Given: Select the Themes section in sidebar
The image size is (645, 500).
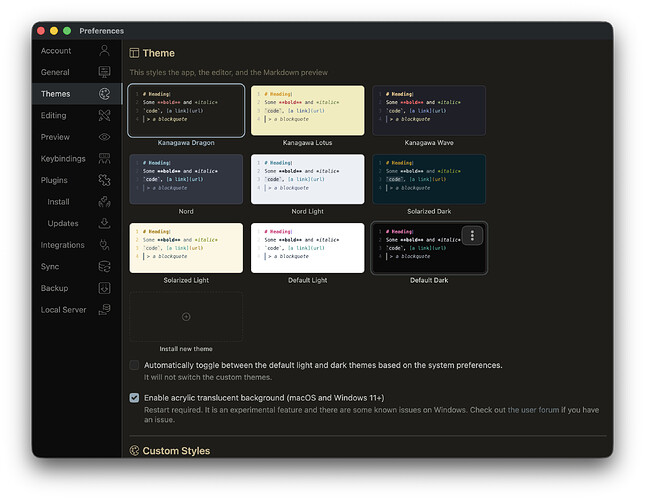Looking at the screenshot, I should point(77,94).
